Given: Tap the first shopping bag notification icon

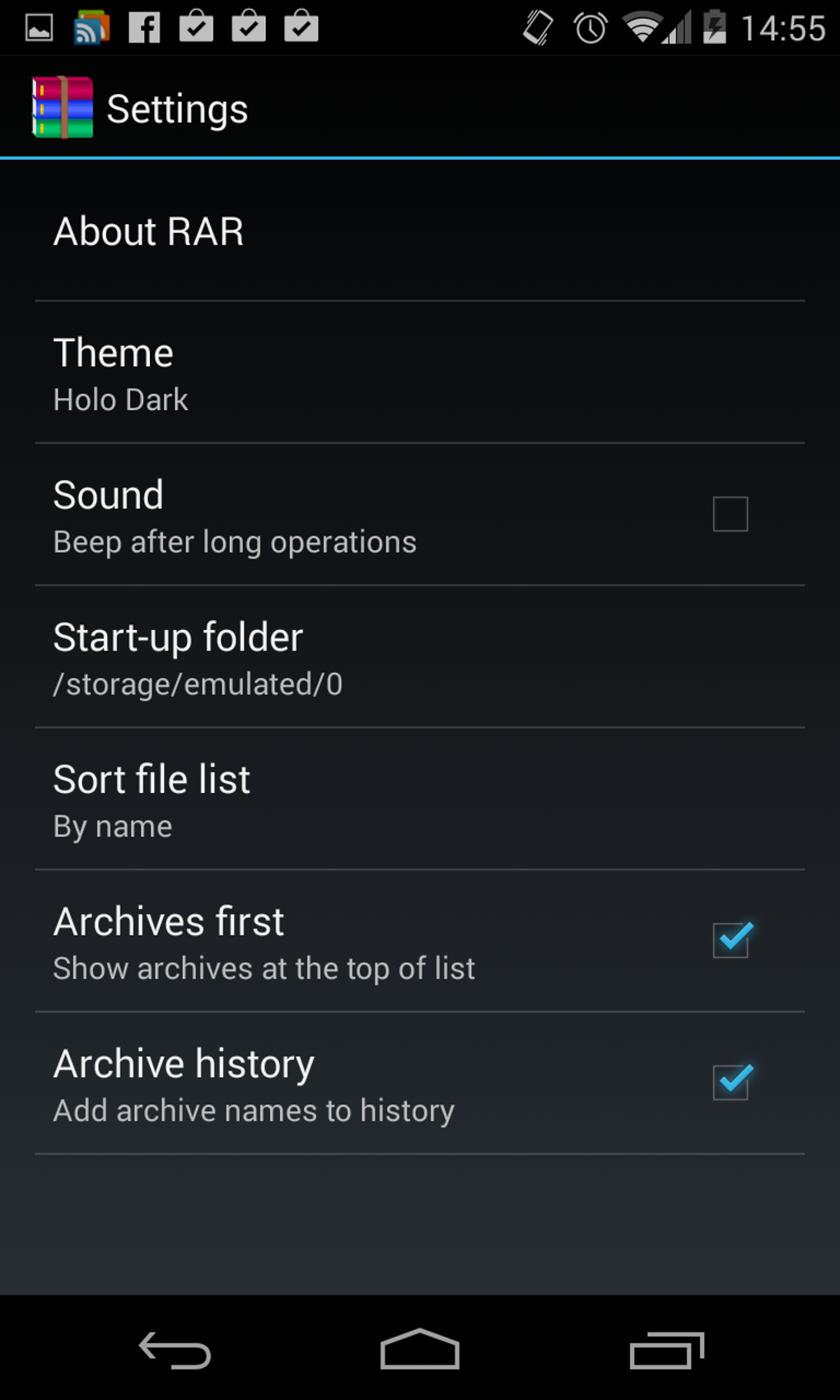Looking at the screenshot, I should pyautogui.click(x=196, y=26).
